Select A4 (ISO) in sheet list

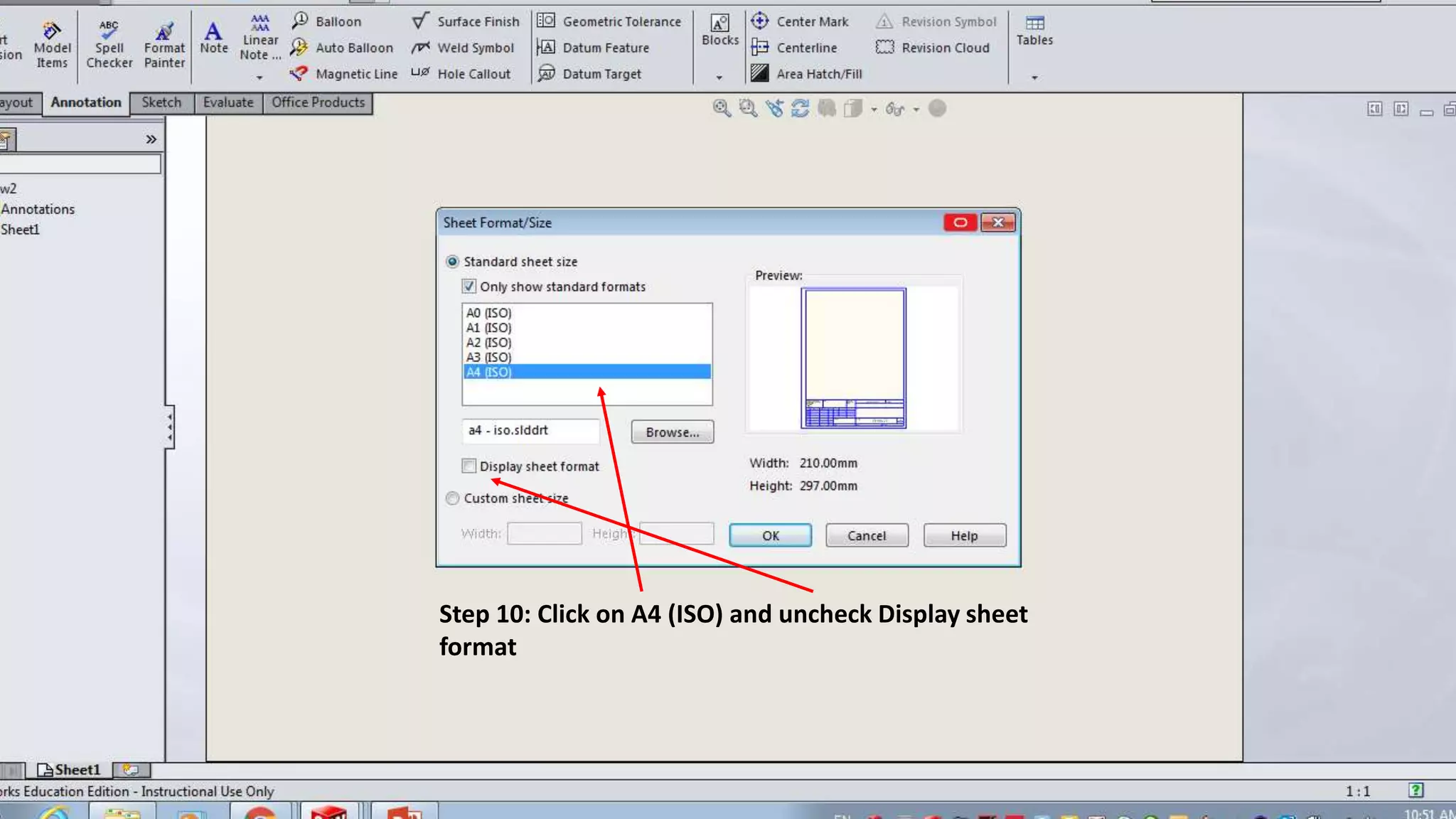coord(587,372)
